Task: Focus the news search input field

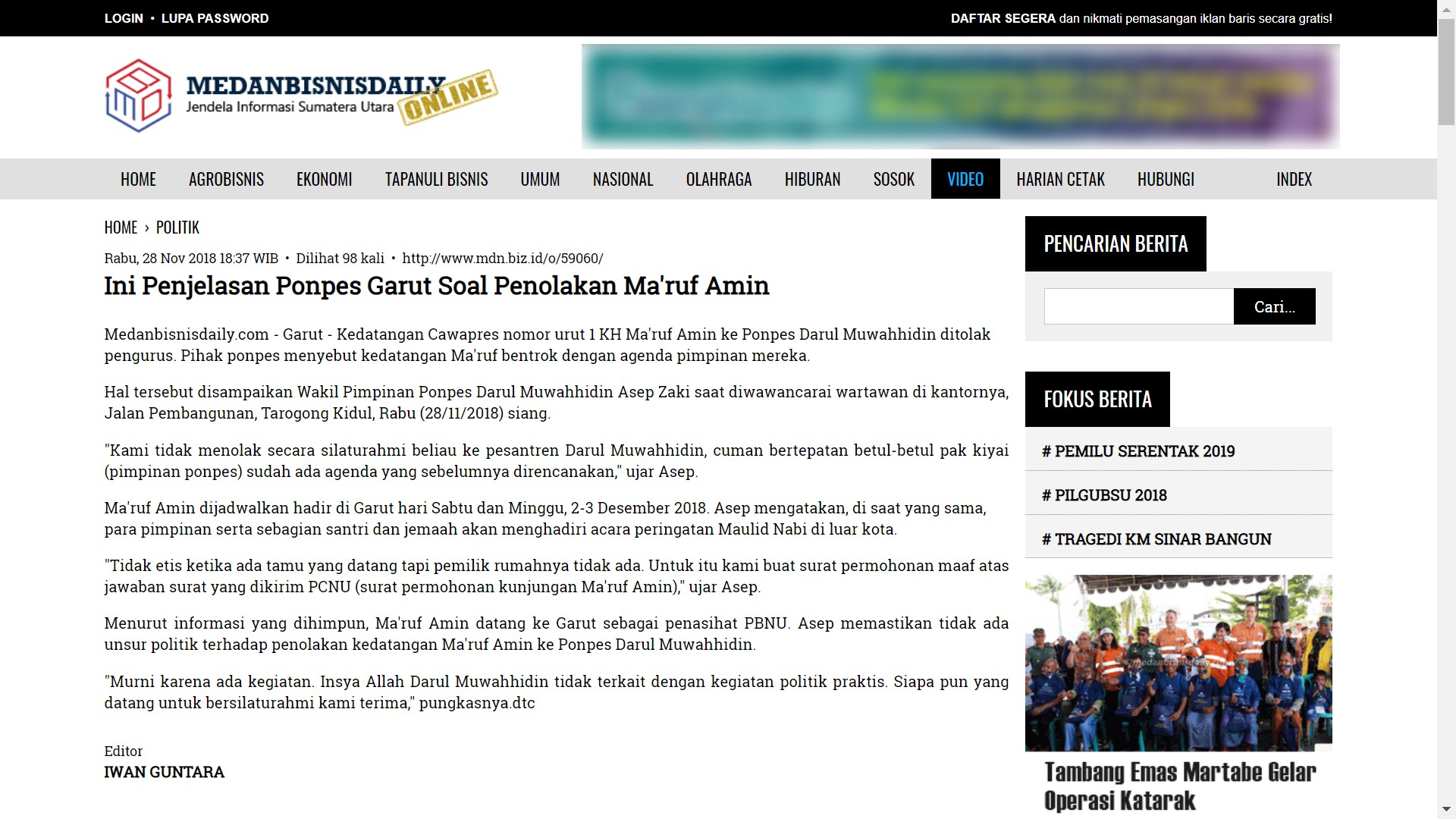Action: coord(1138,306)
